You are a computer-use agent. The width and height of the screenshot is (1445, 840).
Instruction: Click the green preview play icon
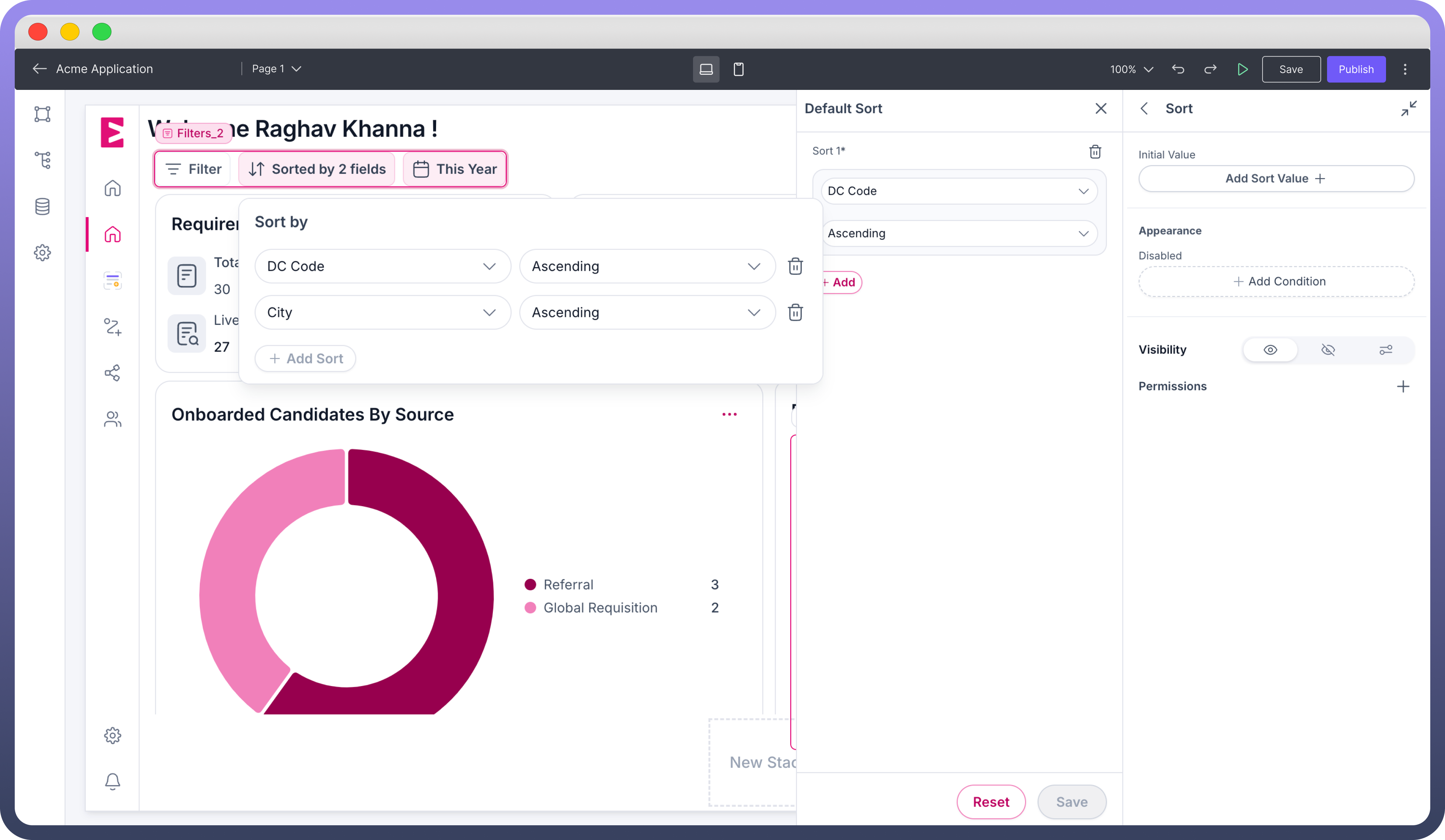click(1242, 69)
